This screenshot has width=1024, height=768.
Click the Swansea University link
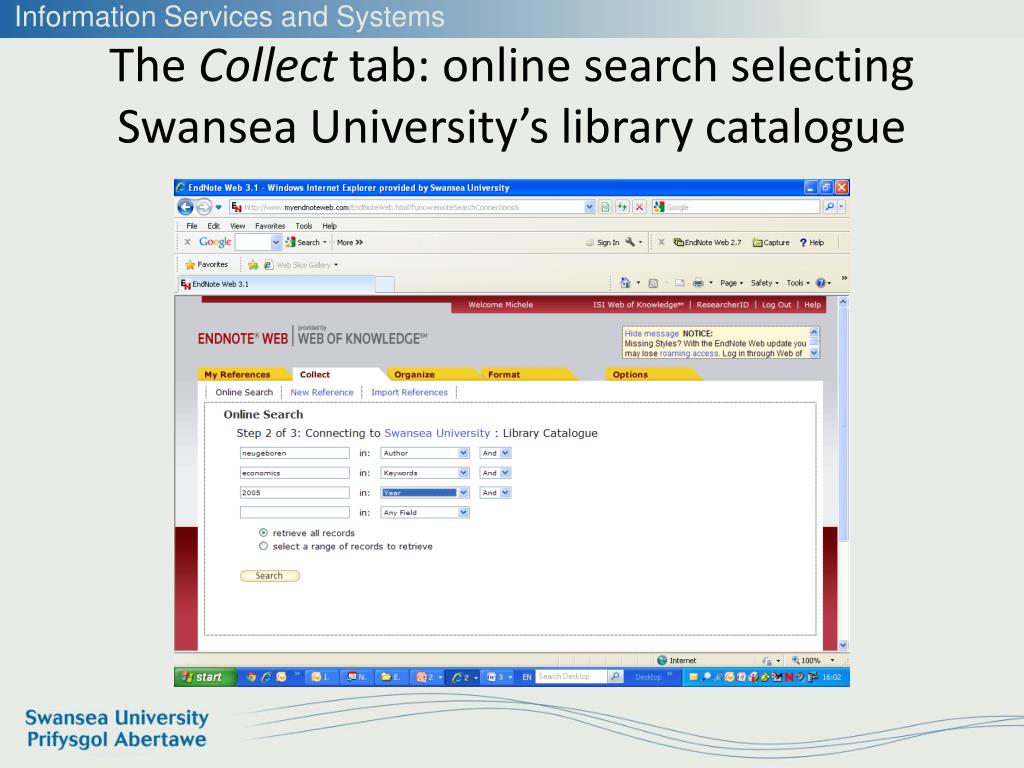[x=437, y=433]
